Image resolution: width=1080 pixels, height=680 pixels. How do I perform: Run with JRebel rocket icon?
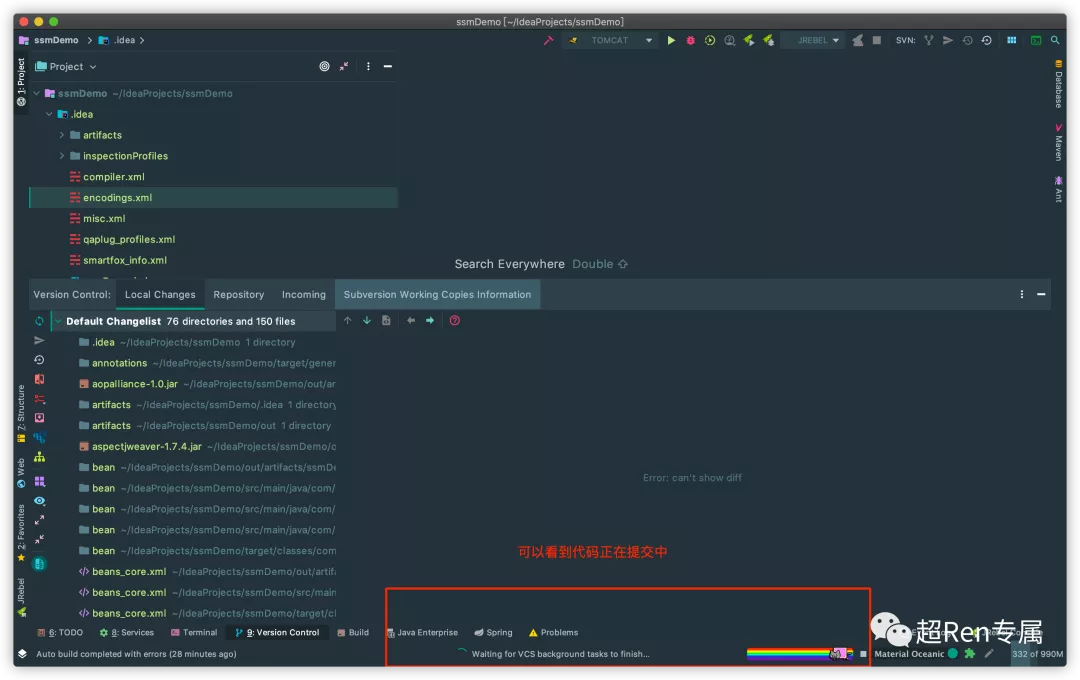(749, 40)
